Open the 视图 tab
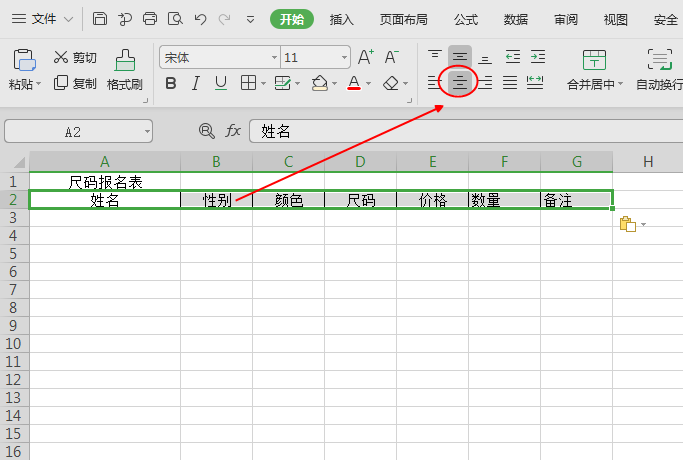Screen dimensions: 683x460 [615, 19]
